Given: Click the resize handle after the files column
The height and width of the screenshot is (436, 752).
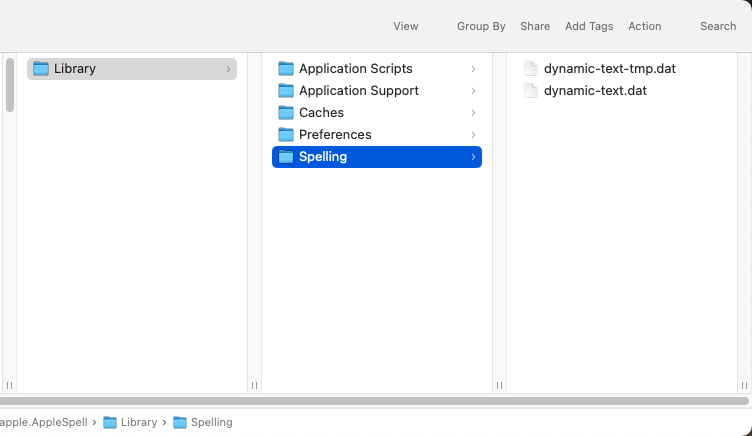Looking at the screenshot, I should [x=744, y=386].
